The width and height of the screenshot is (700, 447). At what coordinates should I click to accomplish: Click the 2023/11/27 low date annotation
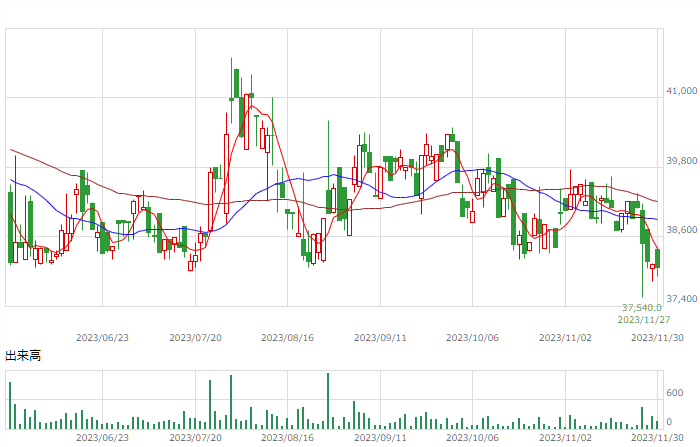pos(644,320)
